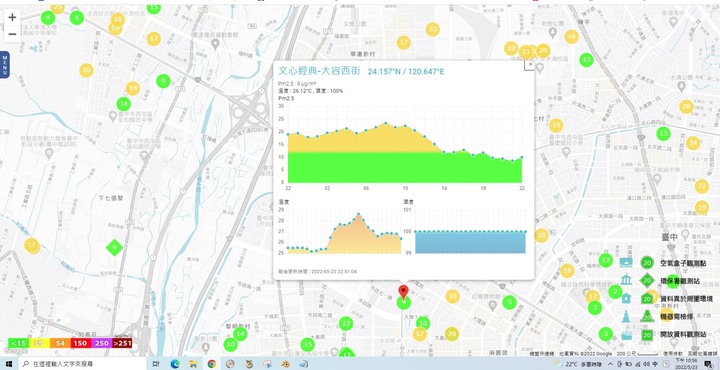Open the Windows Start menu
The width and height of the screenshot is (720, 370).
coord(8,364)
